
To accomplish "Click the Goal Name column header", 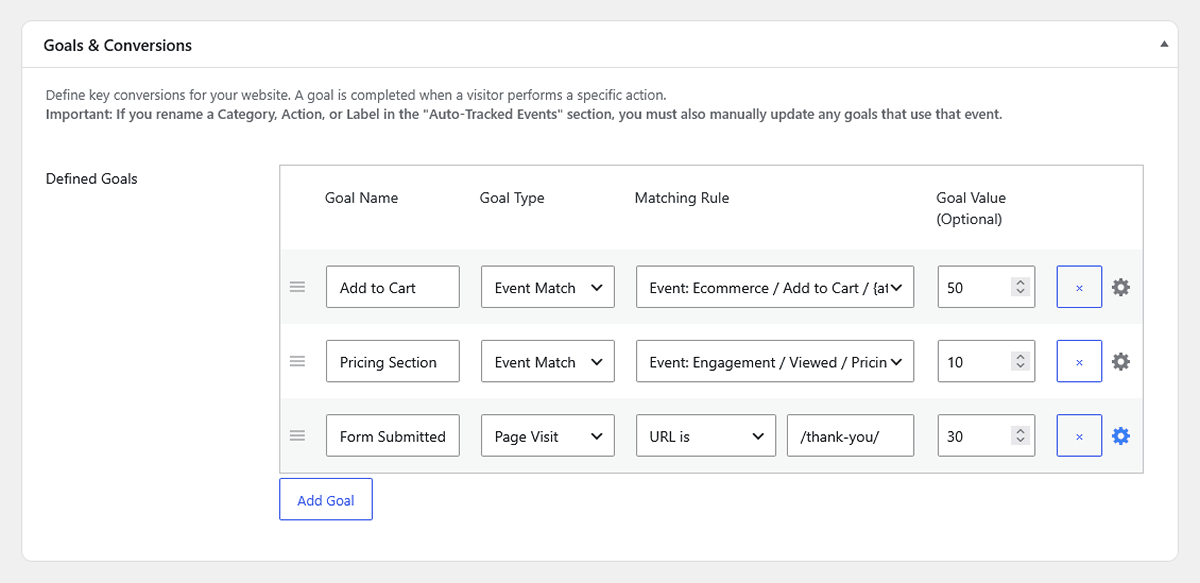I will pyautogui.click(x=362, y=198).
